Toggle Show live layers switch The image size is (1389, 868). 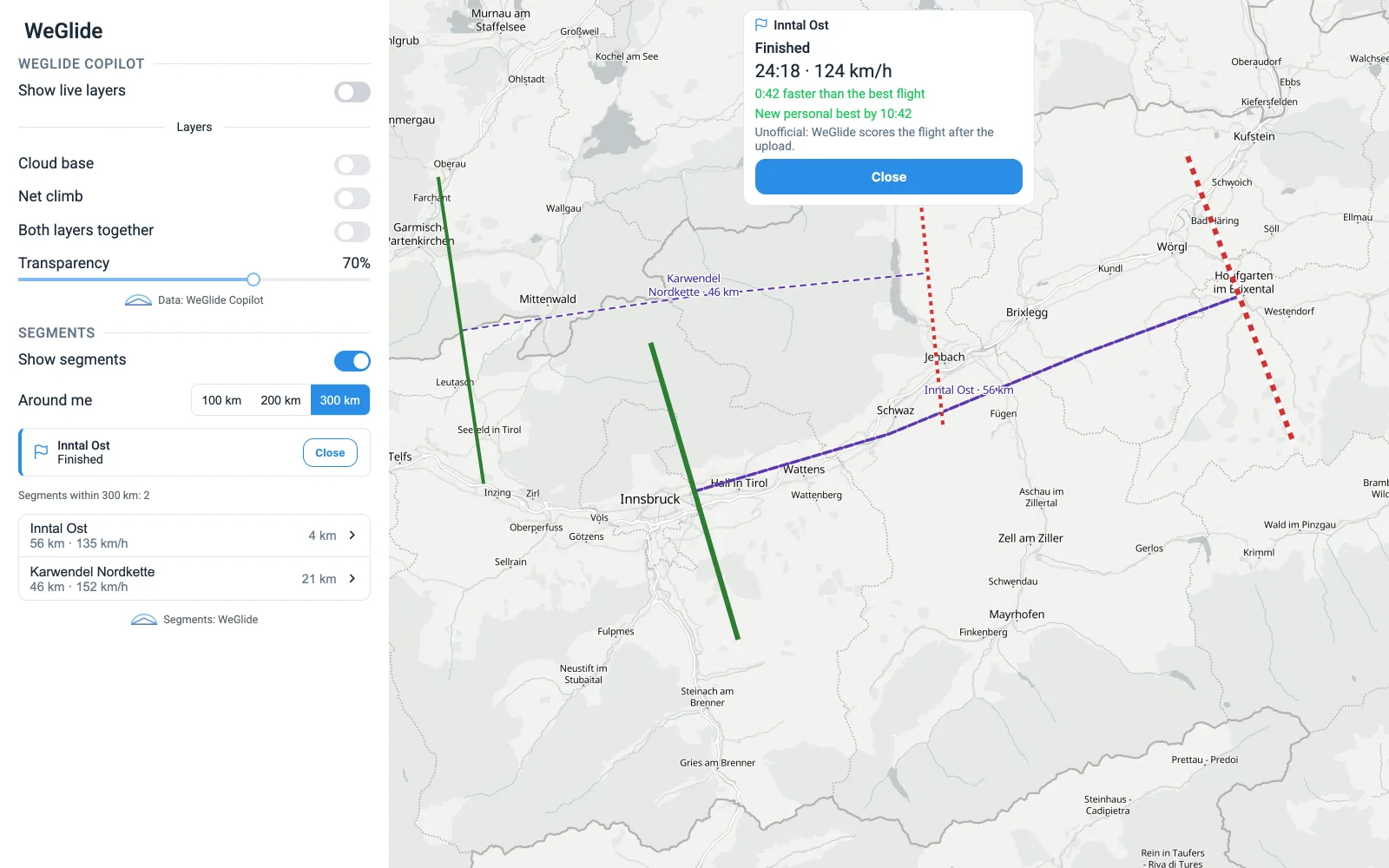point(352,92)
